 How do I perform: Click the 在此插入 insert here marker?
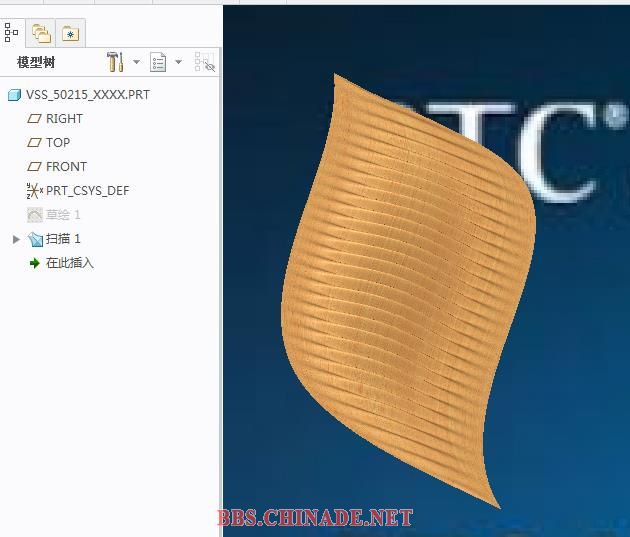point(70,263)
